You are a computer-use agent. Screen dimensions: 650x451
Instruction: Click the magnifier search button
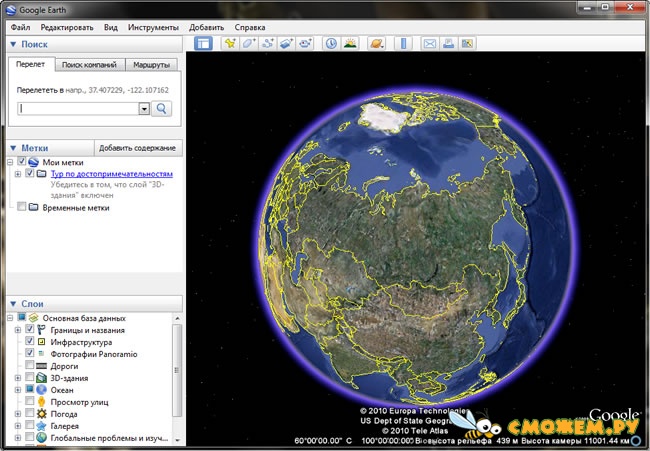pos(162,109)
